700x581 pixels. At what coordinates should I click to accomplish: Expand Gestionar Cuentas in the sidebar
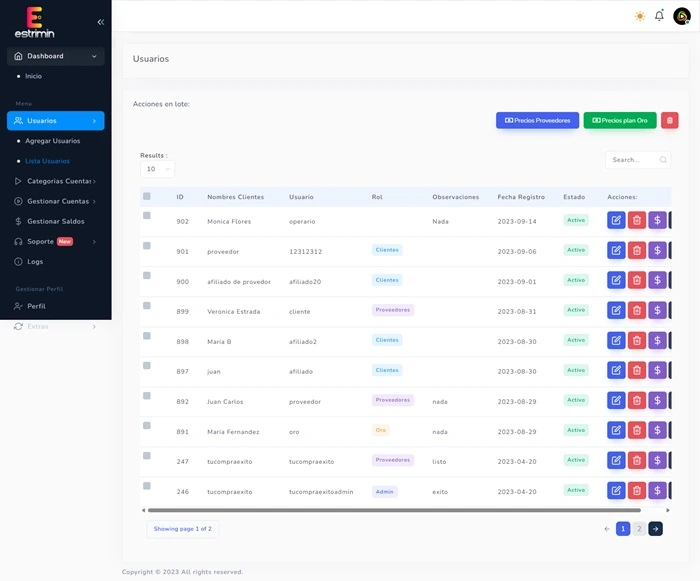(55, 201)
